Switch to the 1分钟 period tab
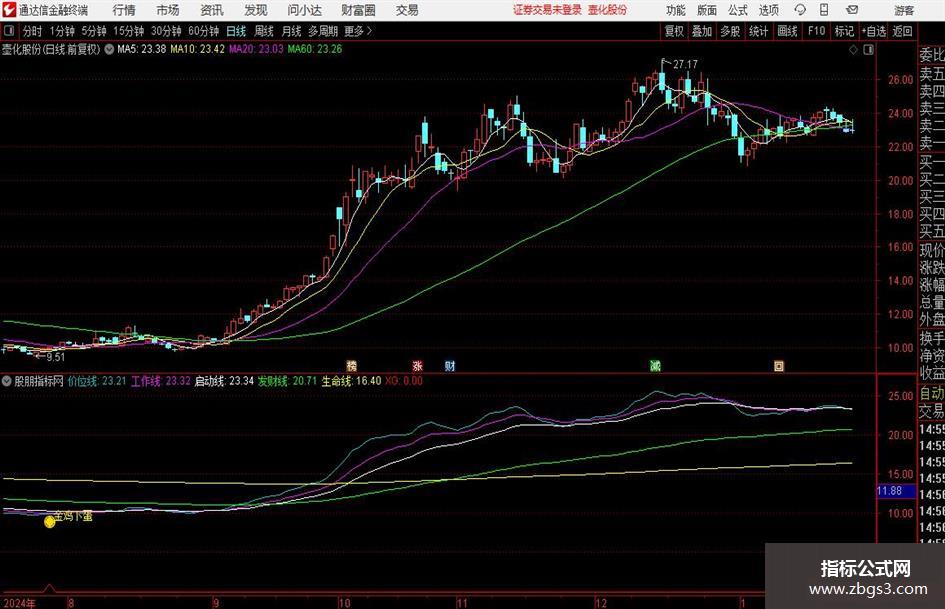945x609 pixels. click(x=62, y=31)
